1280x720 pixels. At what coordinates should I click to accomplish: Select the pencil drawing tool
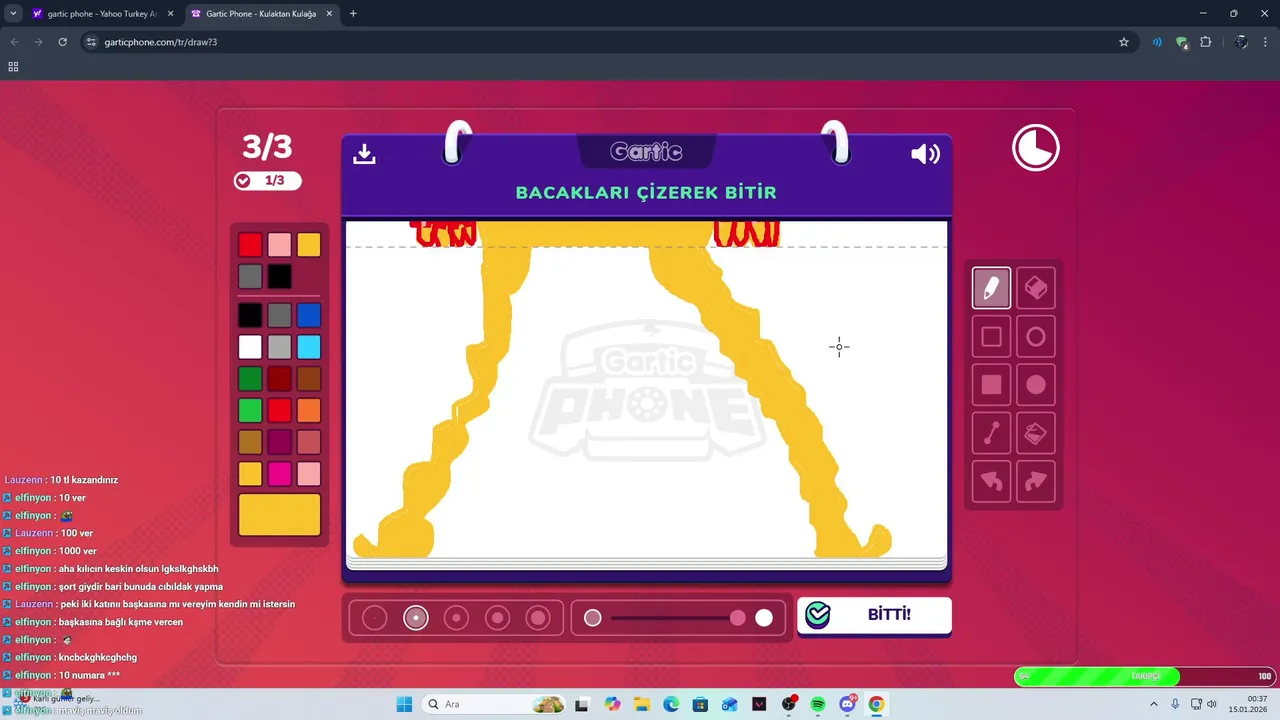(991, 288)
